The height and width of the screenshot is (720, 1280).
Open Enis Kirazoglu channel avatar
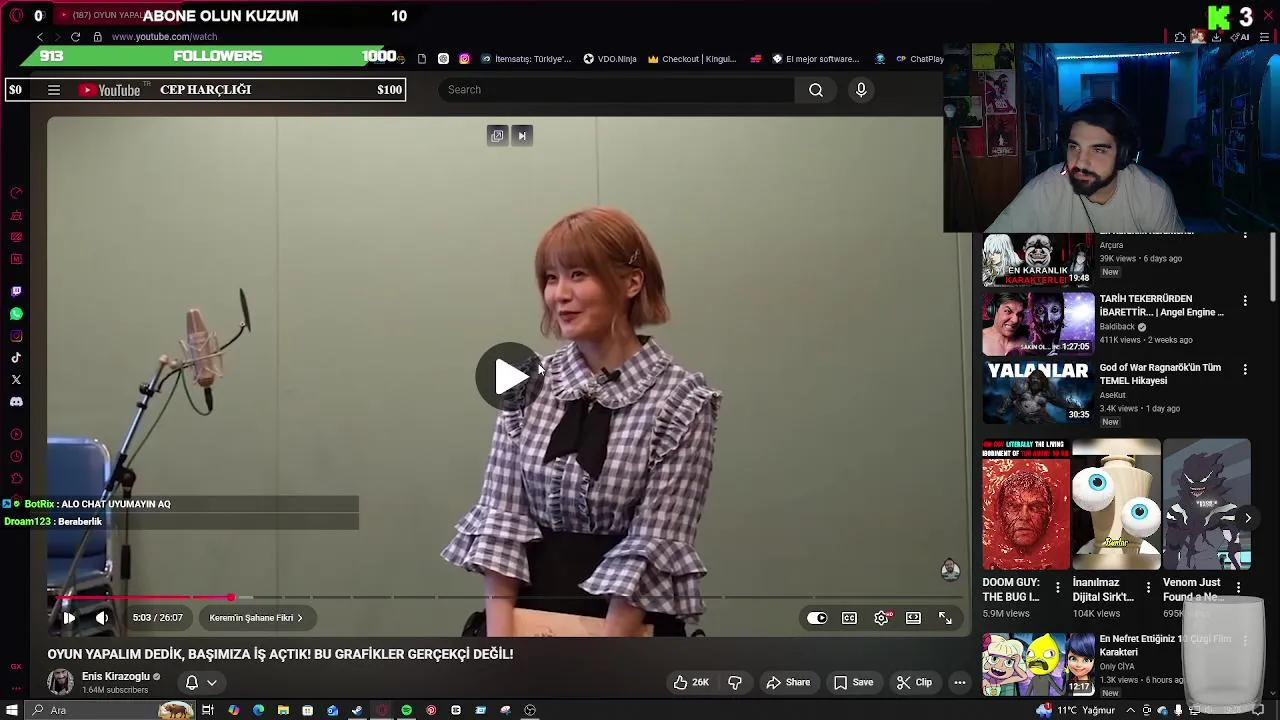coord(60,682)
